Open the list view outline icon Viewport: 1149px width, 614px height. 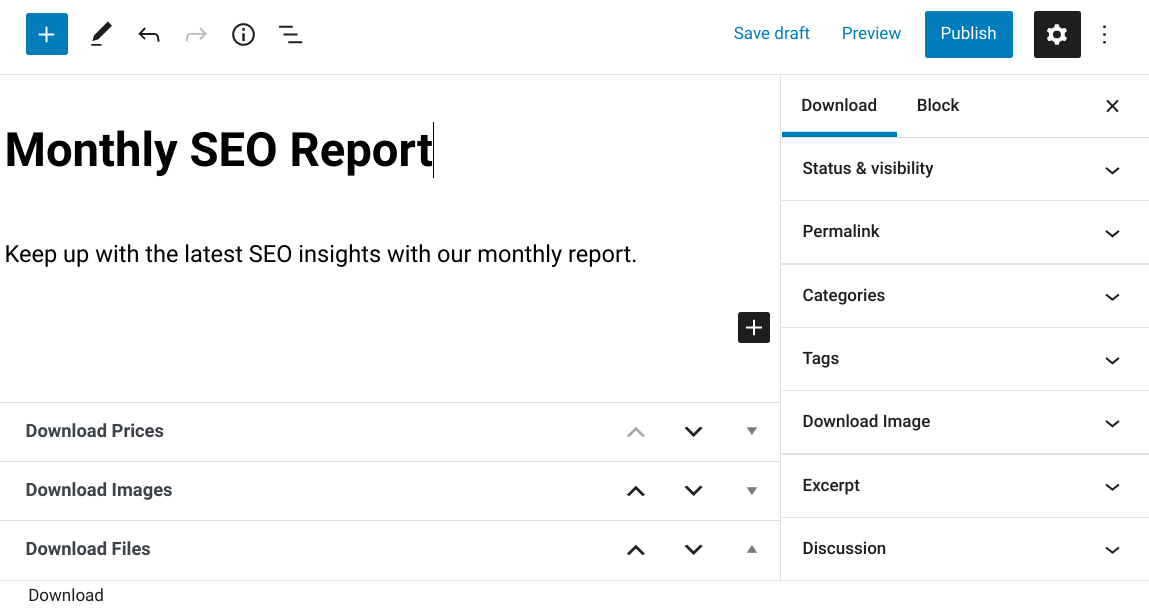coord(290,35)
